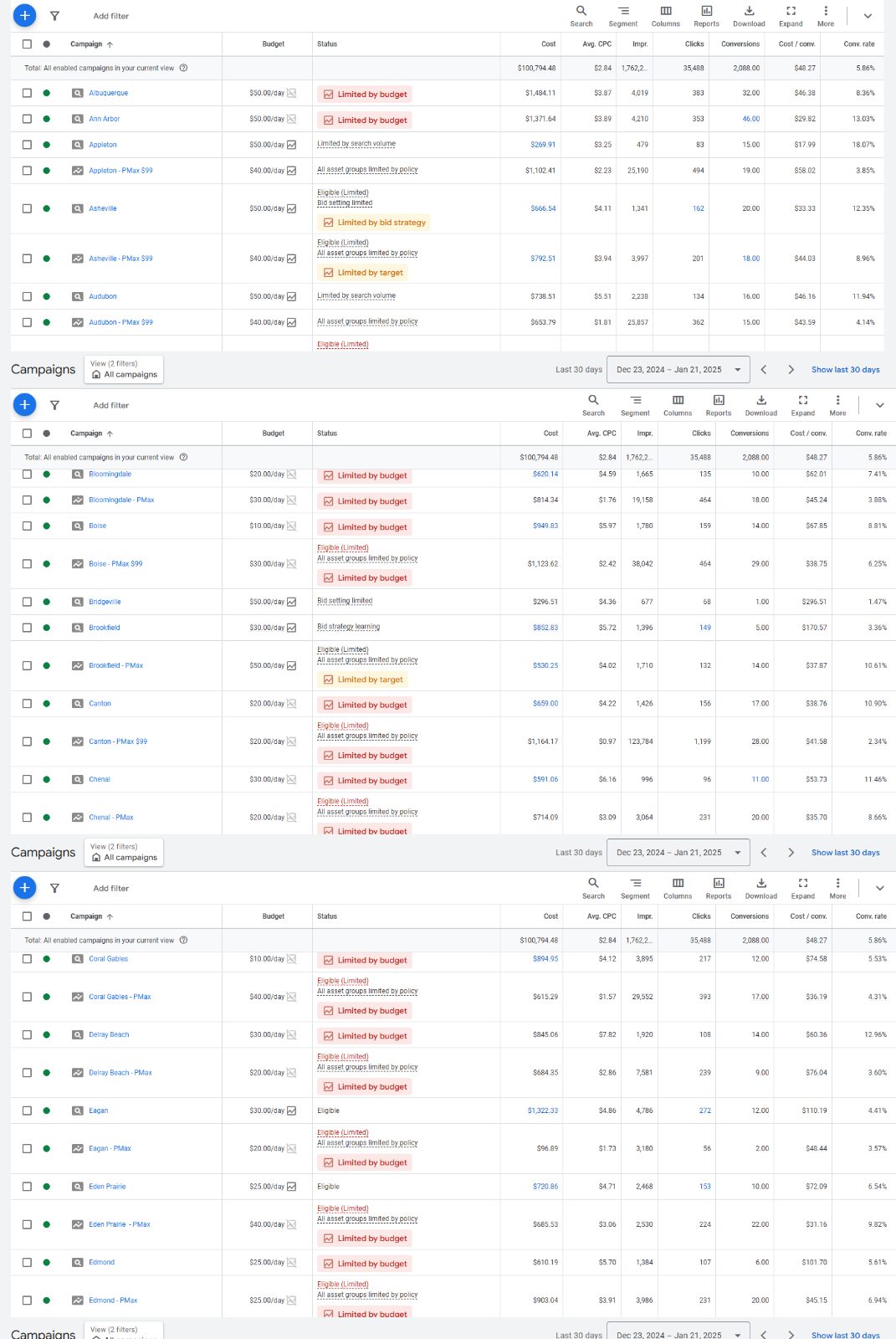Select the Albuquerque campaign checkbox

pos(27,93)
